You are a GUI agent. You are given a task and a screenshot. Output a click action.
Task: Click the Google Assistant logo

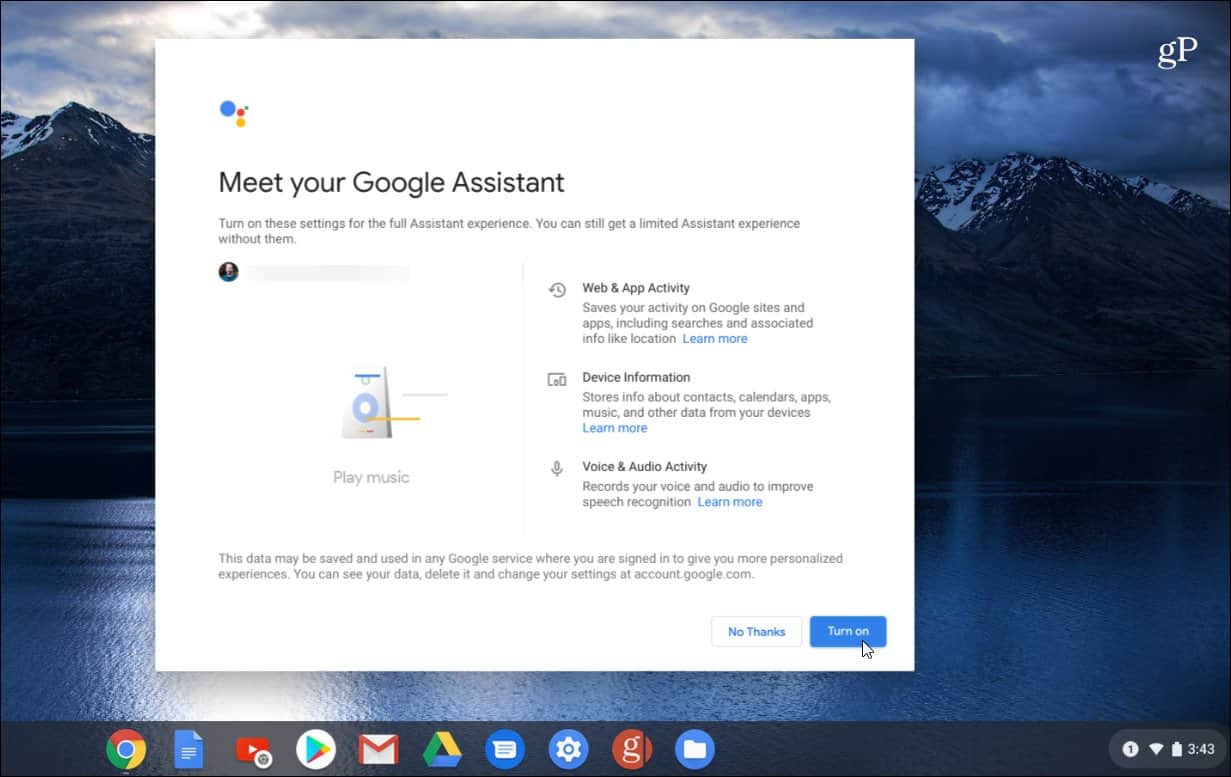[x=233, y=113]
